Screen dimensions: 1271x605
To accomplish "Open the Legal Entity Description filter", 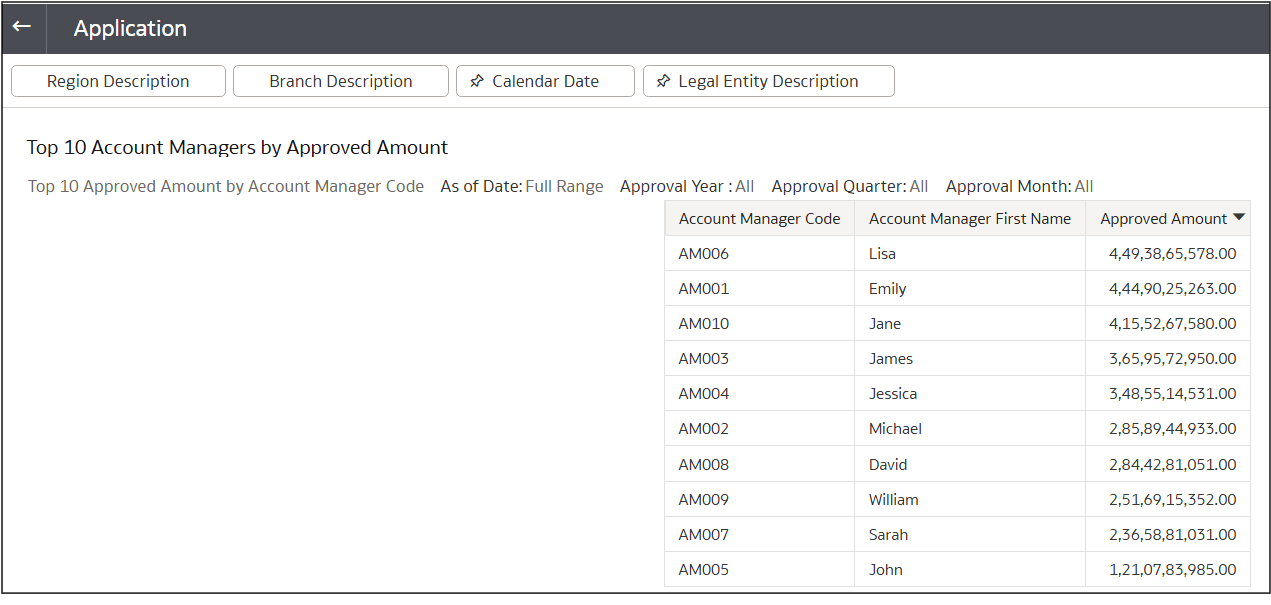I will 768,80.
